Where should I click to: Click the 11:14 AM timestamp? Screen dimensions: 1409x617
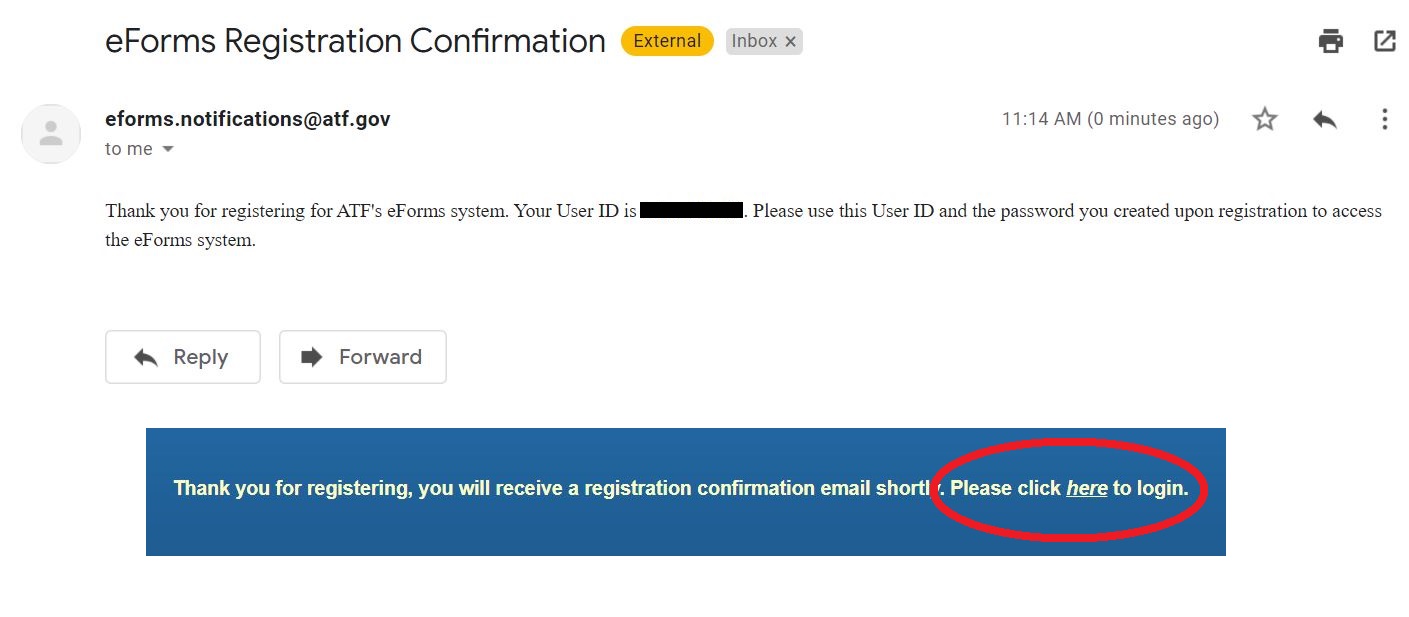tap(1110, 119)
